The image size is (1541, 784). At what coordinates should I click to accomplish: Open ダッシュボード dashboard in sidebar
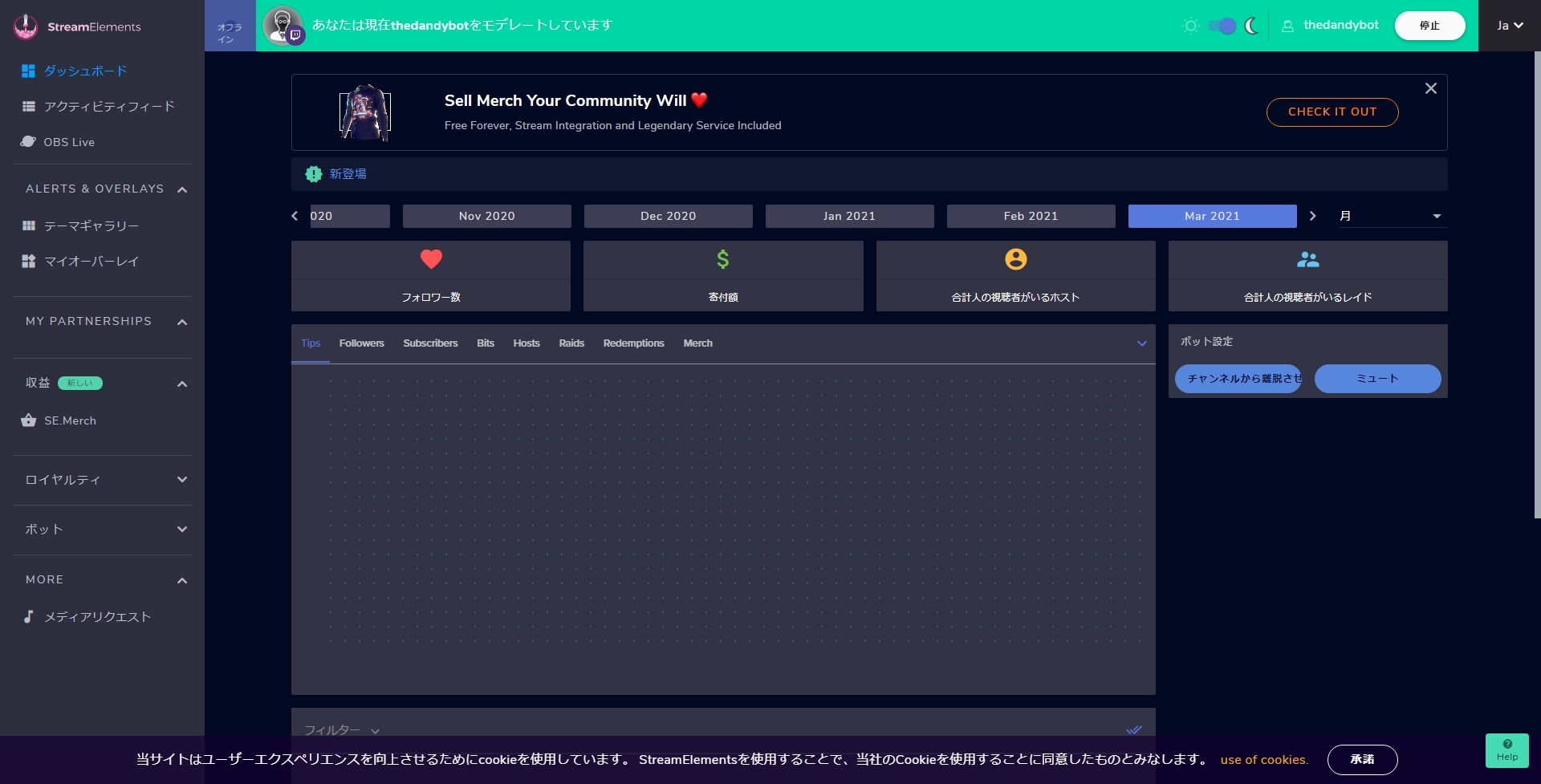point(85,71)
